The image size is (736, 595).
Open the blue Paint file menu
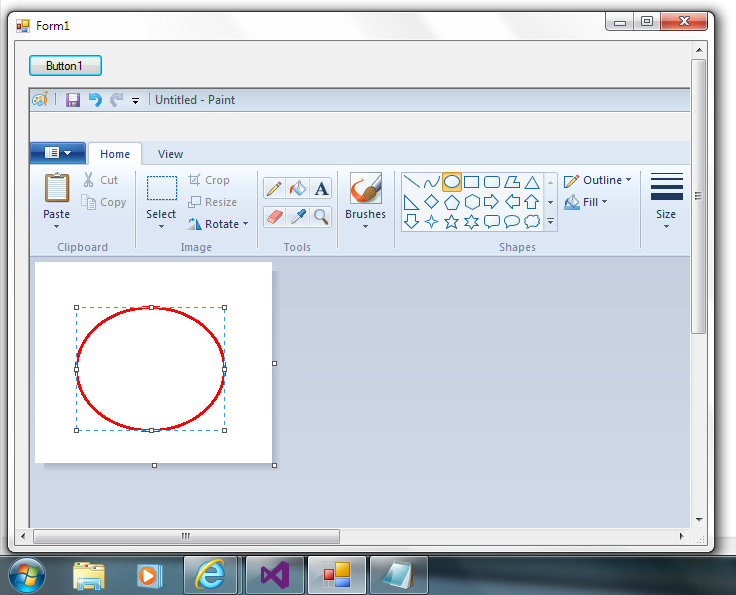point(57,153)
